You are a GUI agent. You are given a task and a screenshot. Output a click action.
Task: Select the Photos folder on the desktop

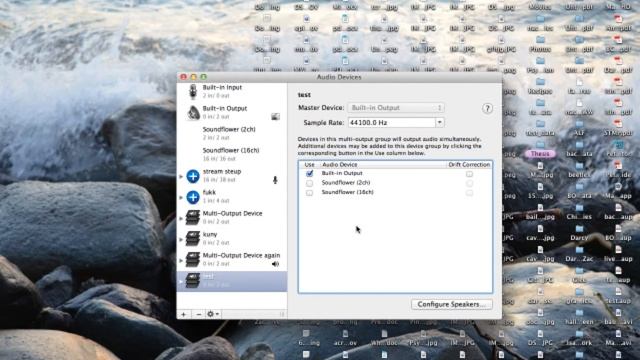coord(540,44)
